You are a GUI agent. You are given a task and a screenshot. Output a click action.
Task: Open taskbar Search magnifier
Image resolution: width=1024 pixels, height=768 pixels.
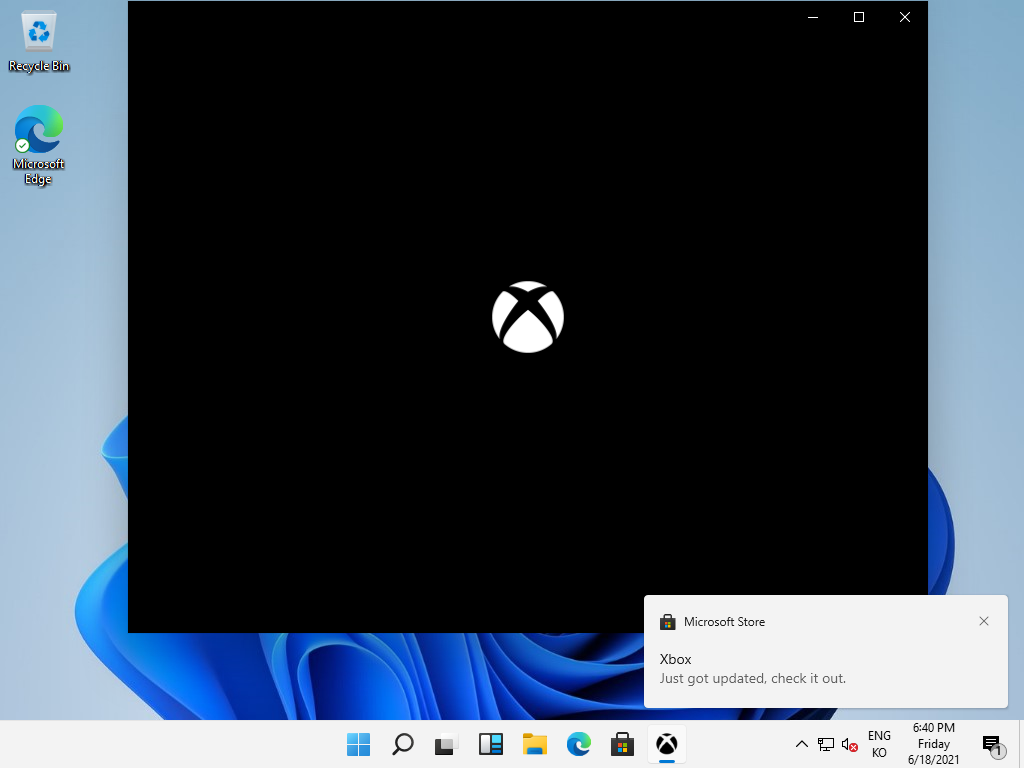[402, 744]
